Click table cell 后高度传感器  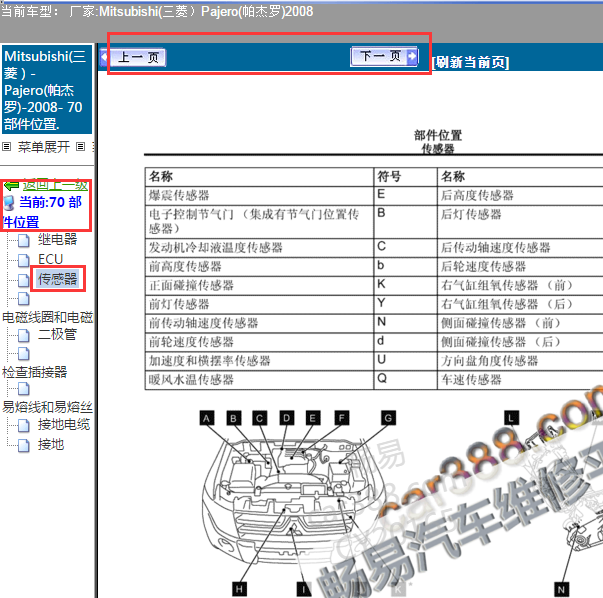520,196
